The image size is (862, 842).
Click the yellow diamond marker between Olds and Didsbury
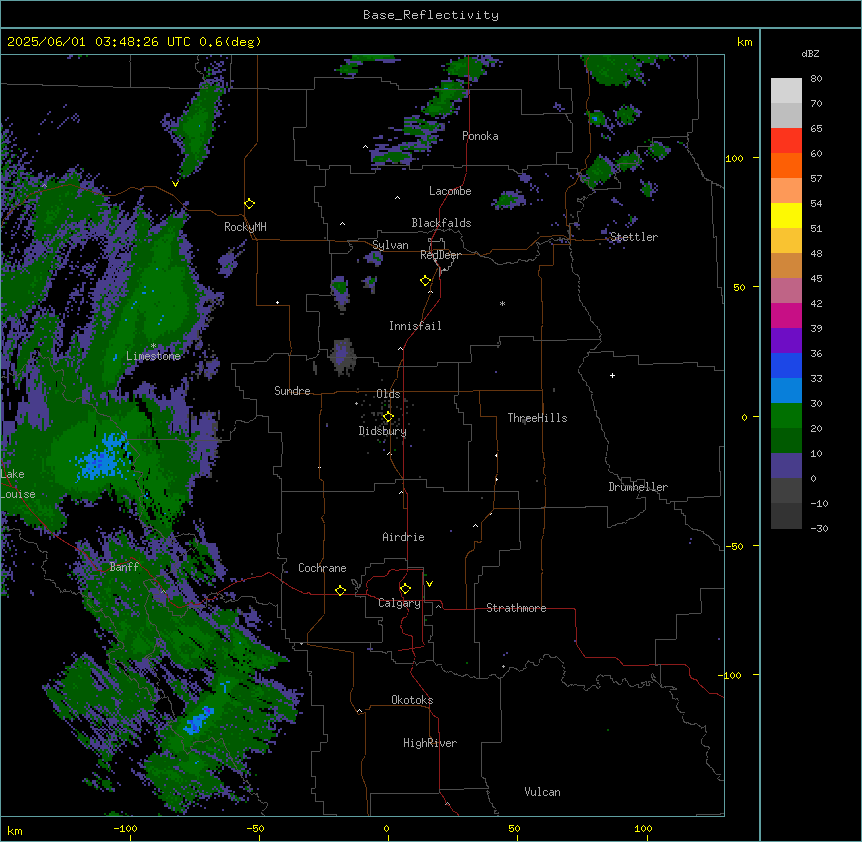(x=388, y=417)
